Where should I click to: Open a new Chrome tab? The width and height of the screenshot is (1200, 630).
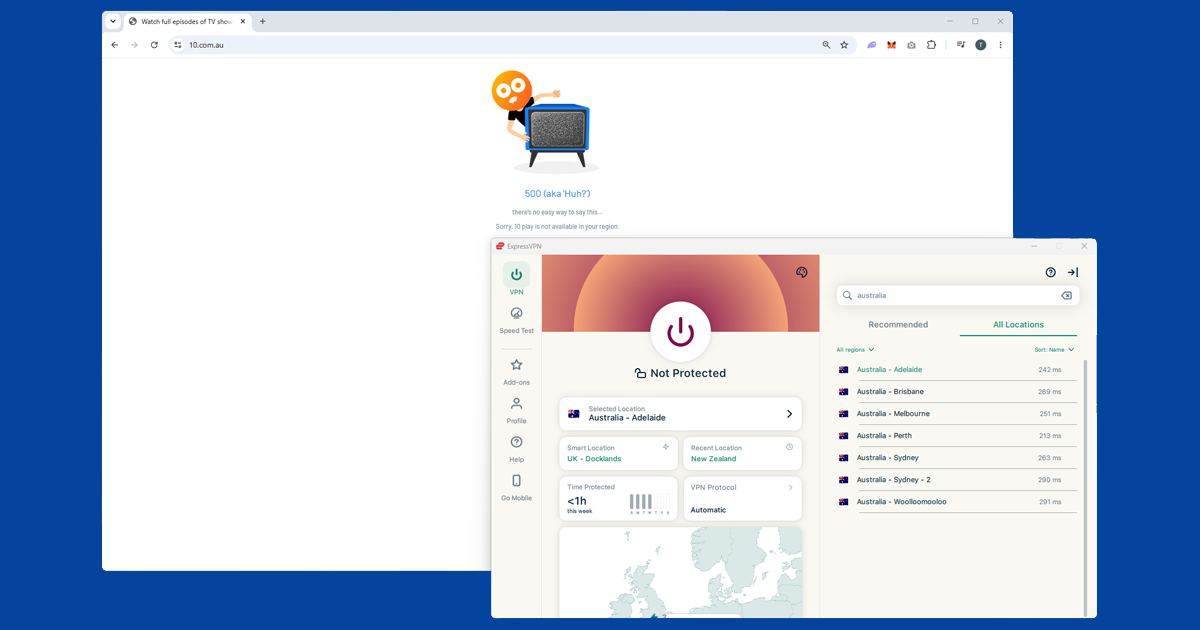point(263,21)
